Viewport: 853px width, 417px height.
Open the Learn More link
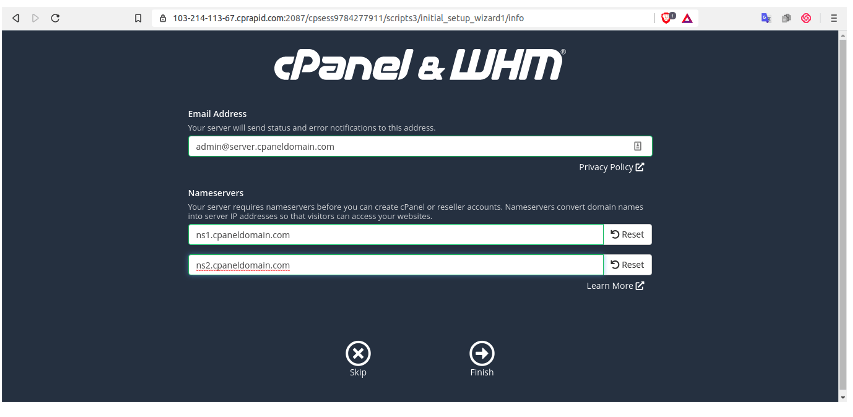point(615,286)
